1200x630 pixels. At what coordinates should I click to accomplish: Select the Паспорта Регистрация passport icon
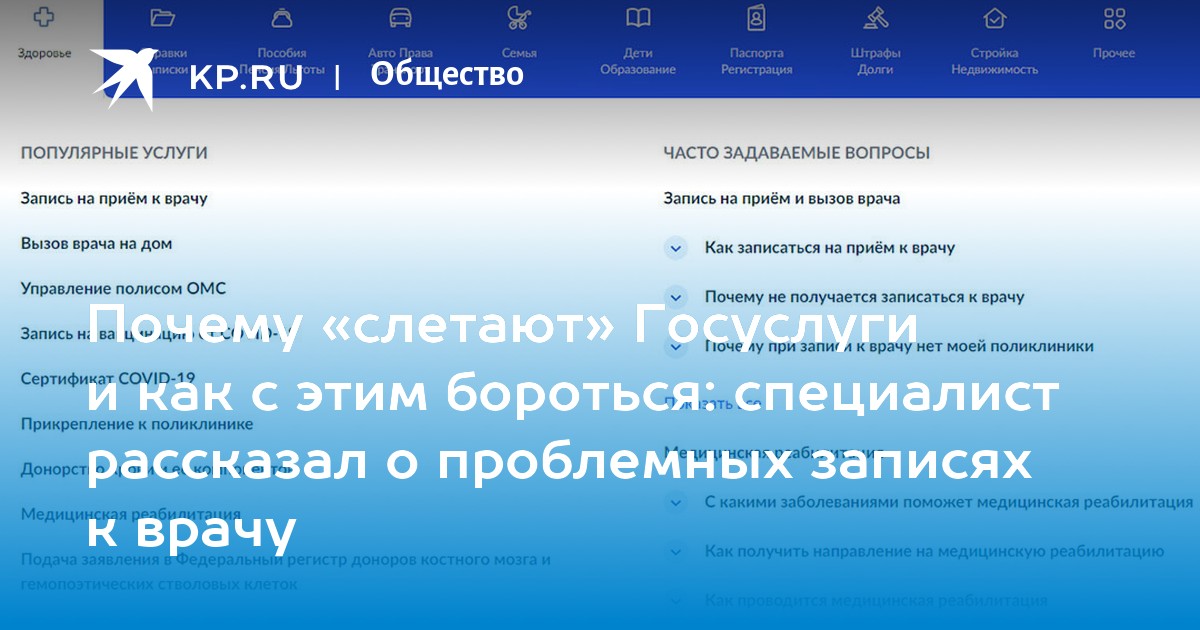pyautogui.click(x=756, y=18)
